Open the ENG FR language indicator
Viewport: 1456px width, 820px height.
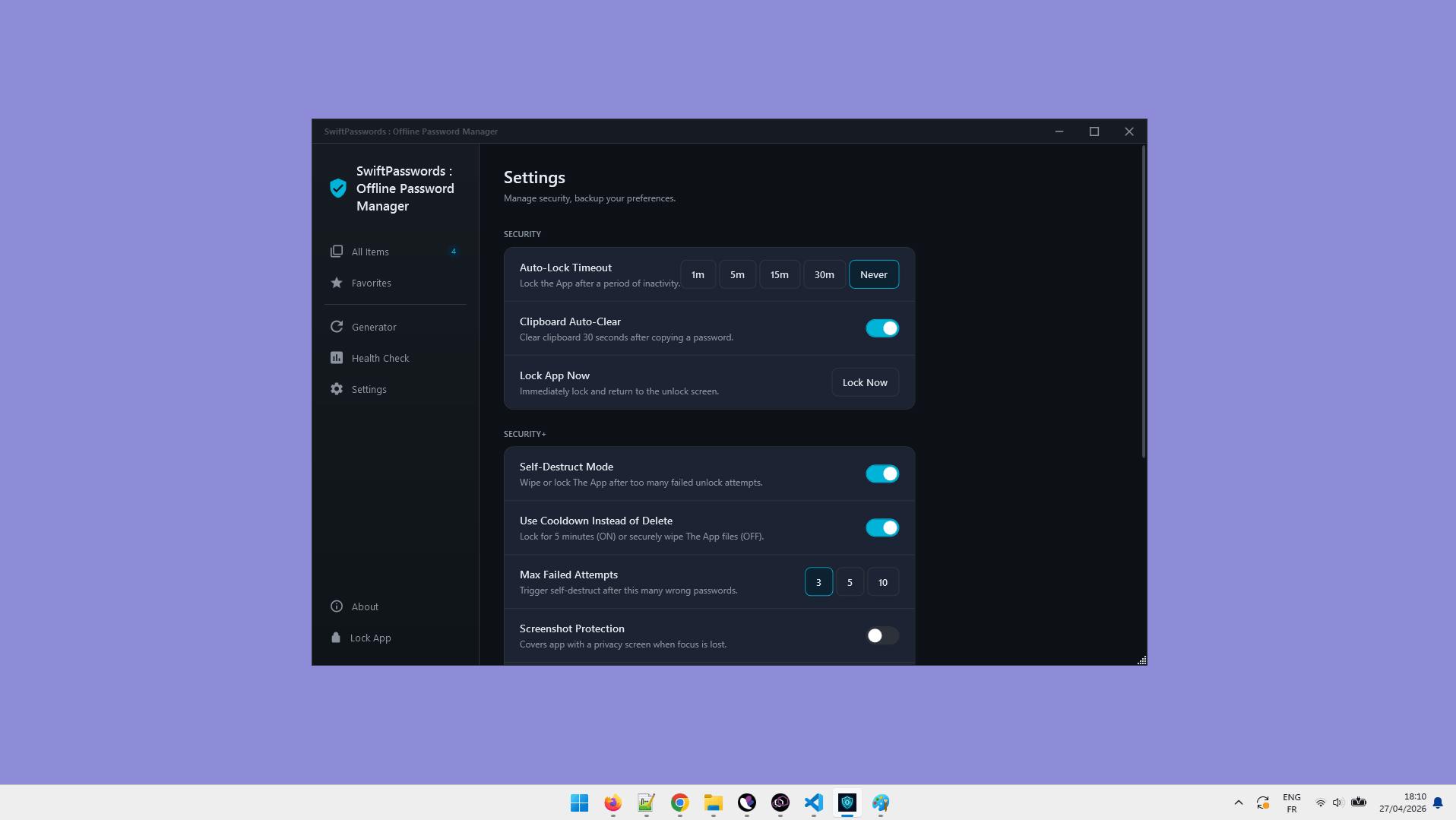[x=1291, y=803]
